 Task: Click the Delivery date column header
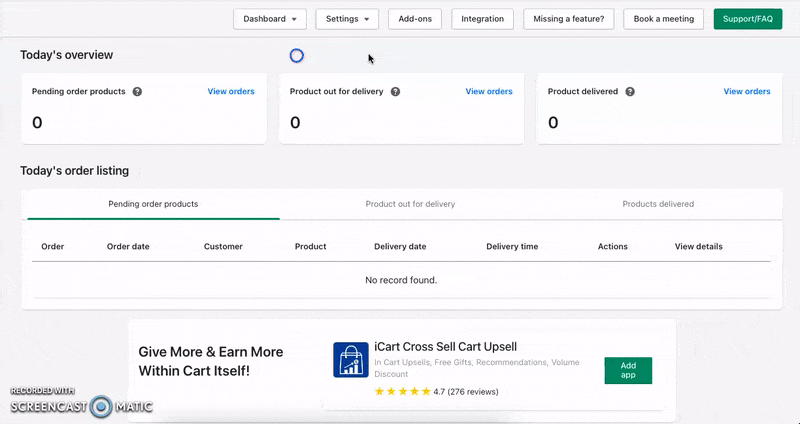pos(400,246)
